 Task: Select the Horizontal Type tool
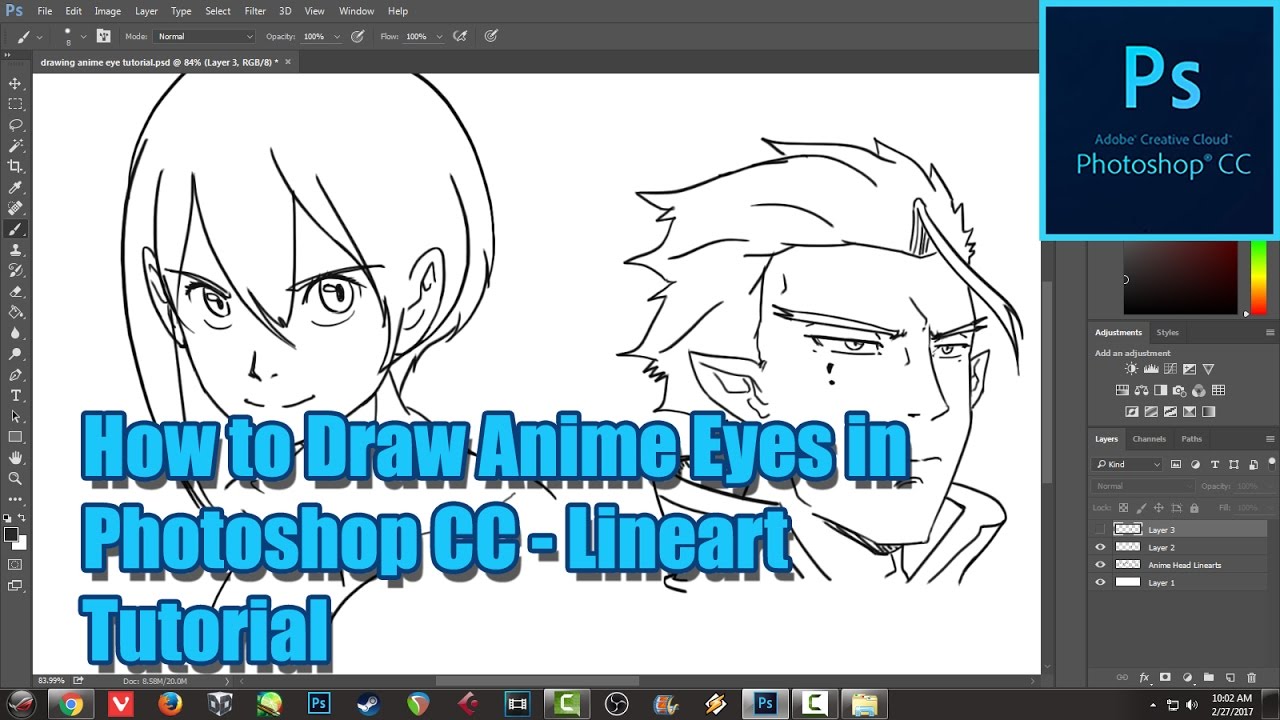click(15, 396)
